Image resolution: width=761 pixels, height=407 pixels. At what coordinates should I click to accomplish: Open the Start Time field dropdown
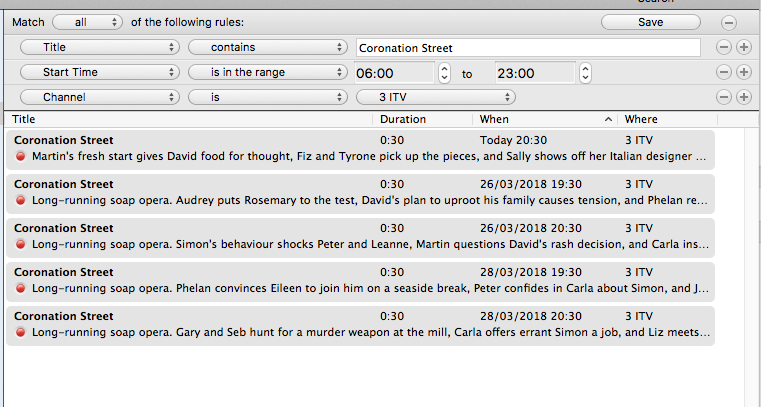point(100,72)
